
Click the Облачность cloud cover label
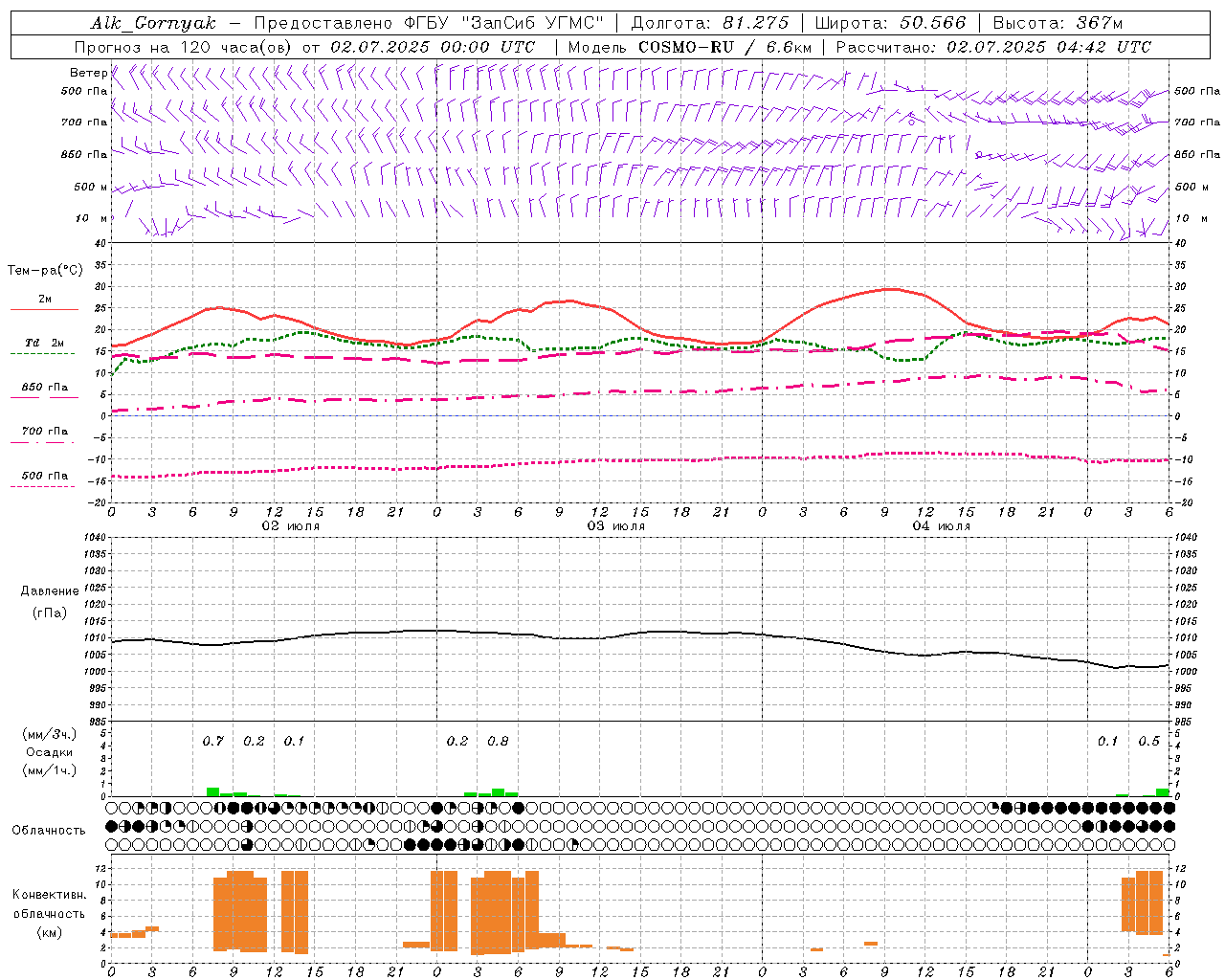pyautogui.click(x=49, y=831)
